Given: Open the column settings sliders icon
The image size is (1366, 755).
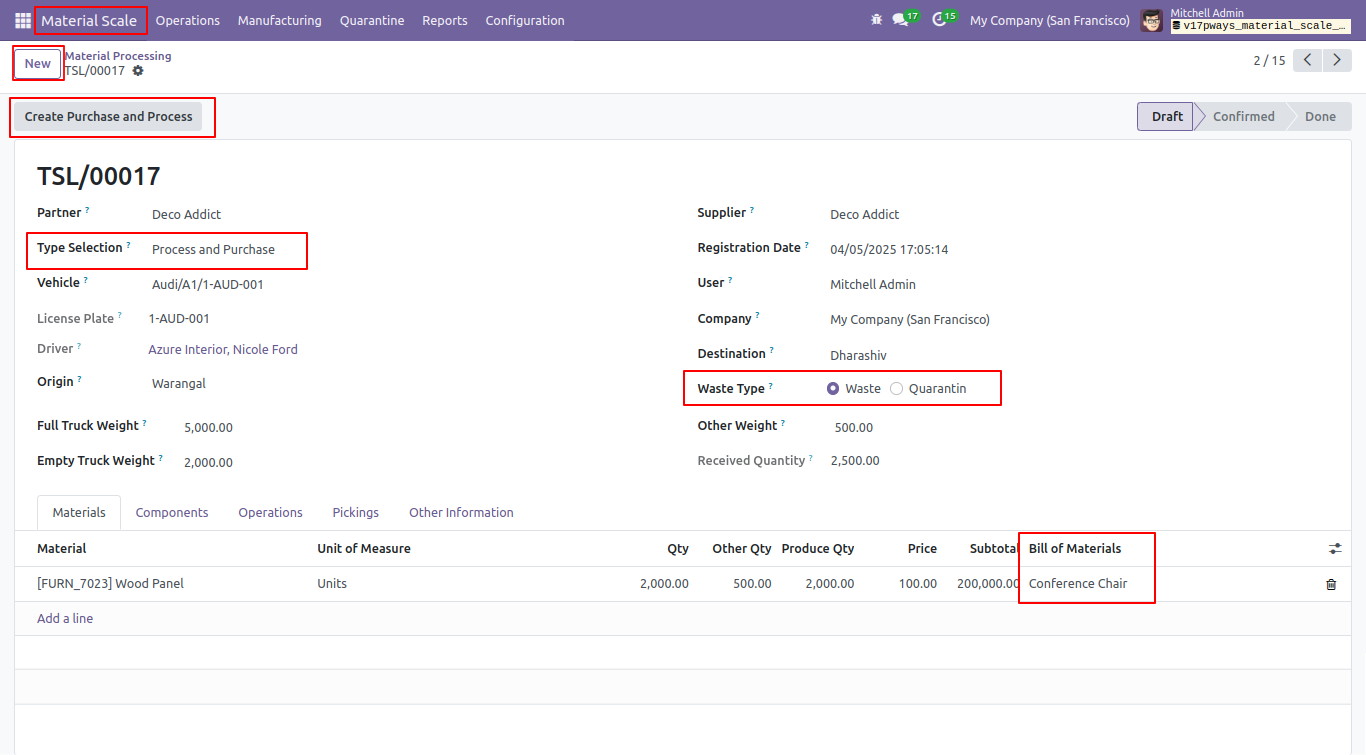Looking at the screenshot, I should pyautogui.click(x=1335, y=549).
